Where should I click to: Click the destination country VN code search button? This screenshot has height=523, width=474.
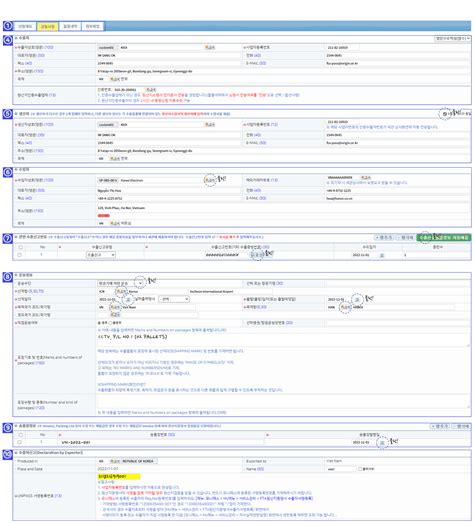point(115,307)
